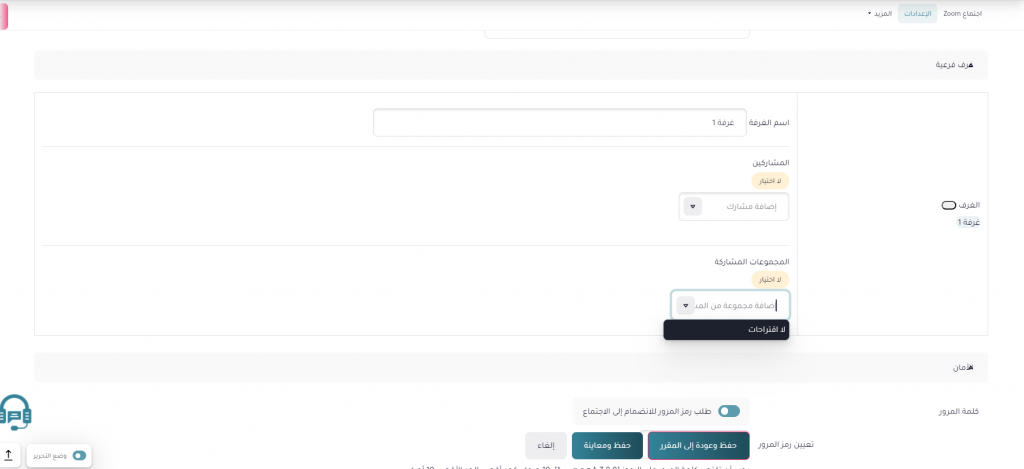Click the room name text field
This screenshot has height=469, width=1024.
coord(559,123)
